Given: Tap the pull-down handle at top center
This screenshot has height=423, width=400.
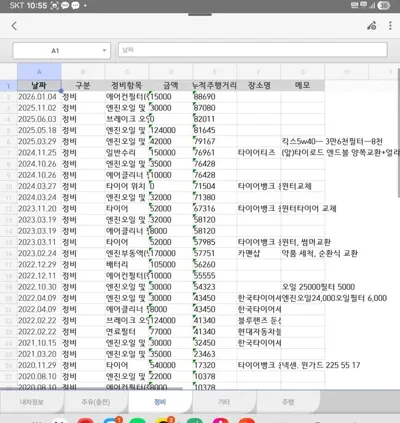Looking at the screenshot, I should 200,14.
